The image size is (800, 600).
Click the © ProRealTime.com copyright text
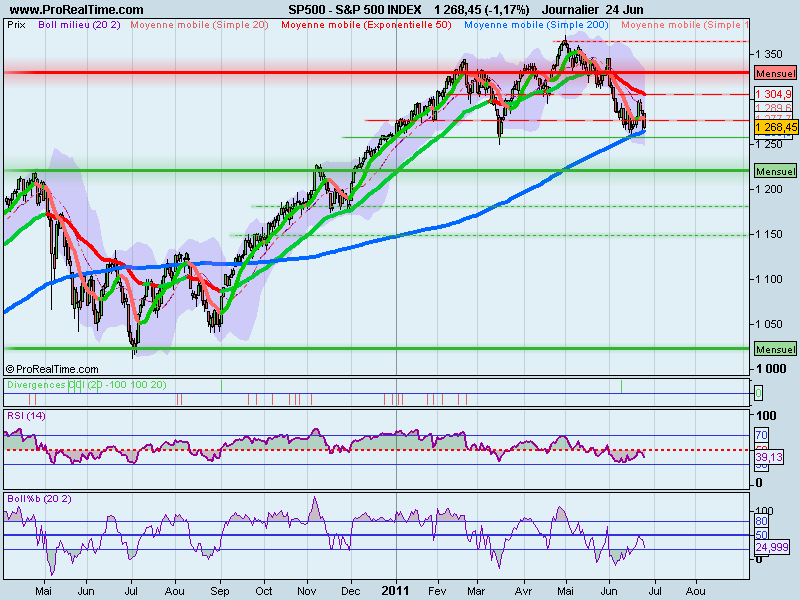(x=52, y=369)
